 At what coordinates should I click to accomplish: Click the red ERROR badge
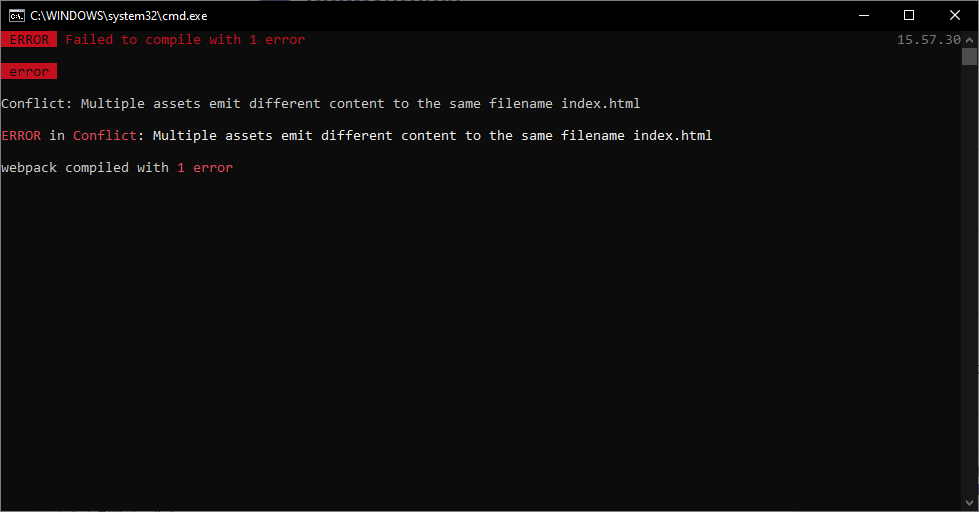(29, 39)
